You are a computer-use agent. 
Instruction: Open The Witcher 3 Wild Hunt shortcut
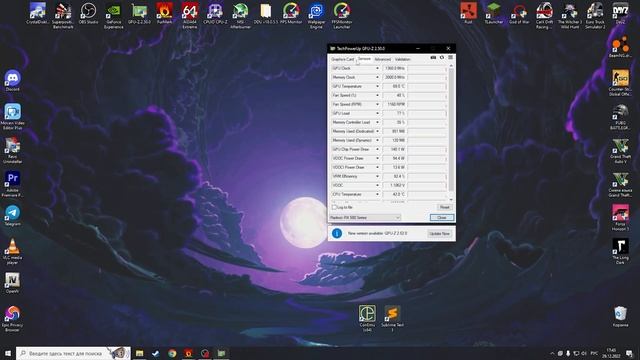(x=569, y=16)
